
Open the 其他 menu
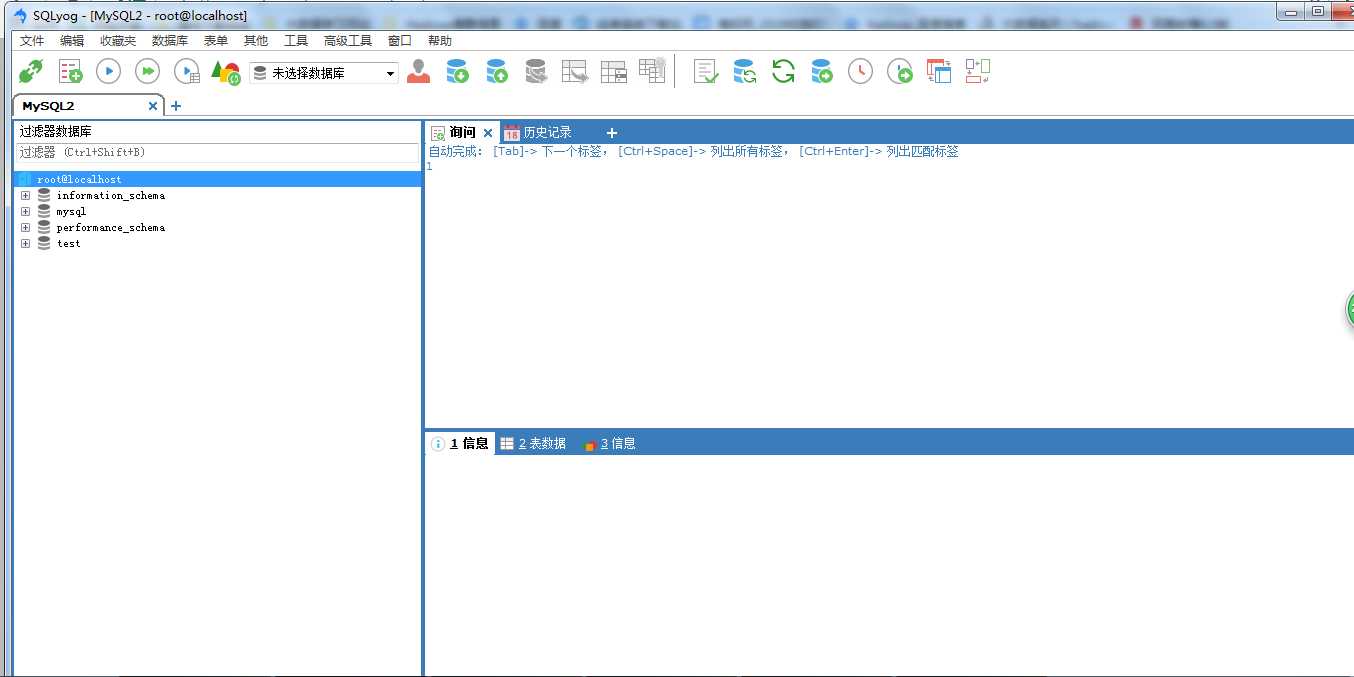coord(255,41)
